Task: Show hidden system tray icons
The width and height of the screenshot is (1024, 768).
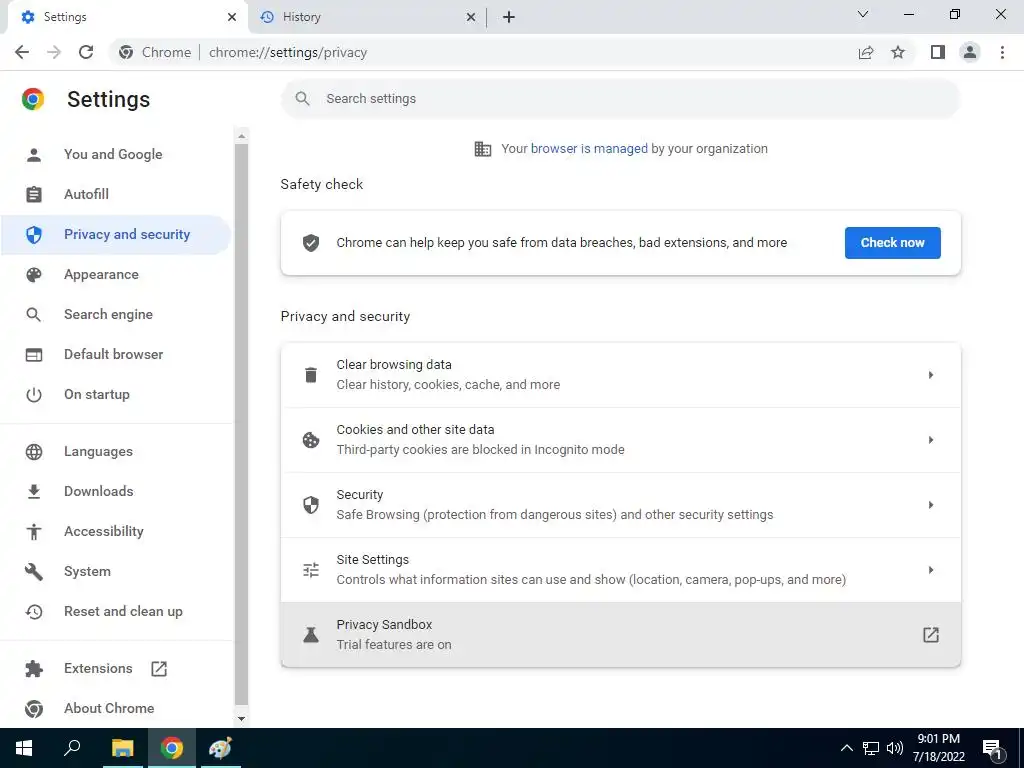Action: click(x=846, y=748)
